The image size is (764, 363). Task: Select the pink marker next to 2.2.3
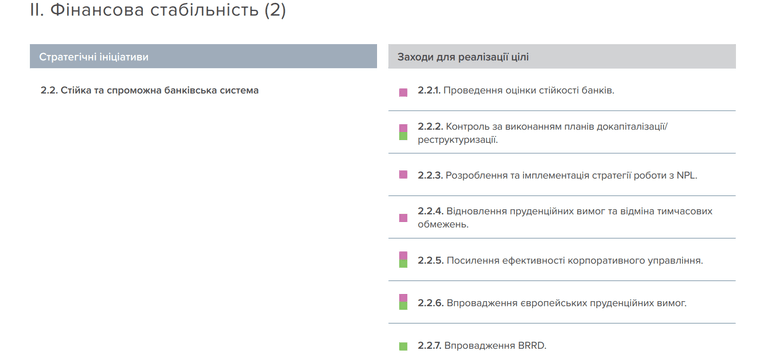pyautogui.click(x=403, y=174)
